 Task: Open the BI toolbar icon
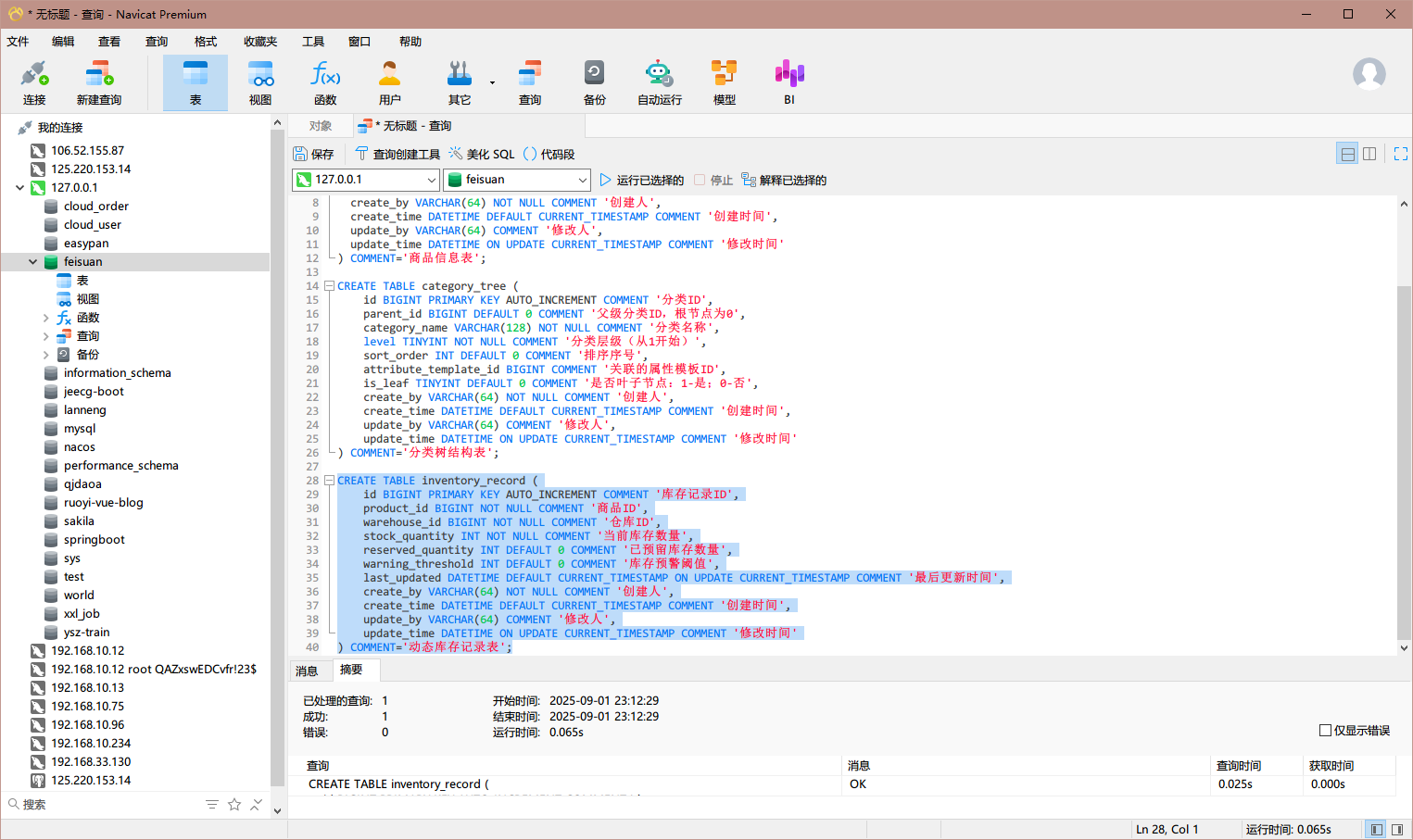[789, 82]
